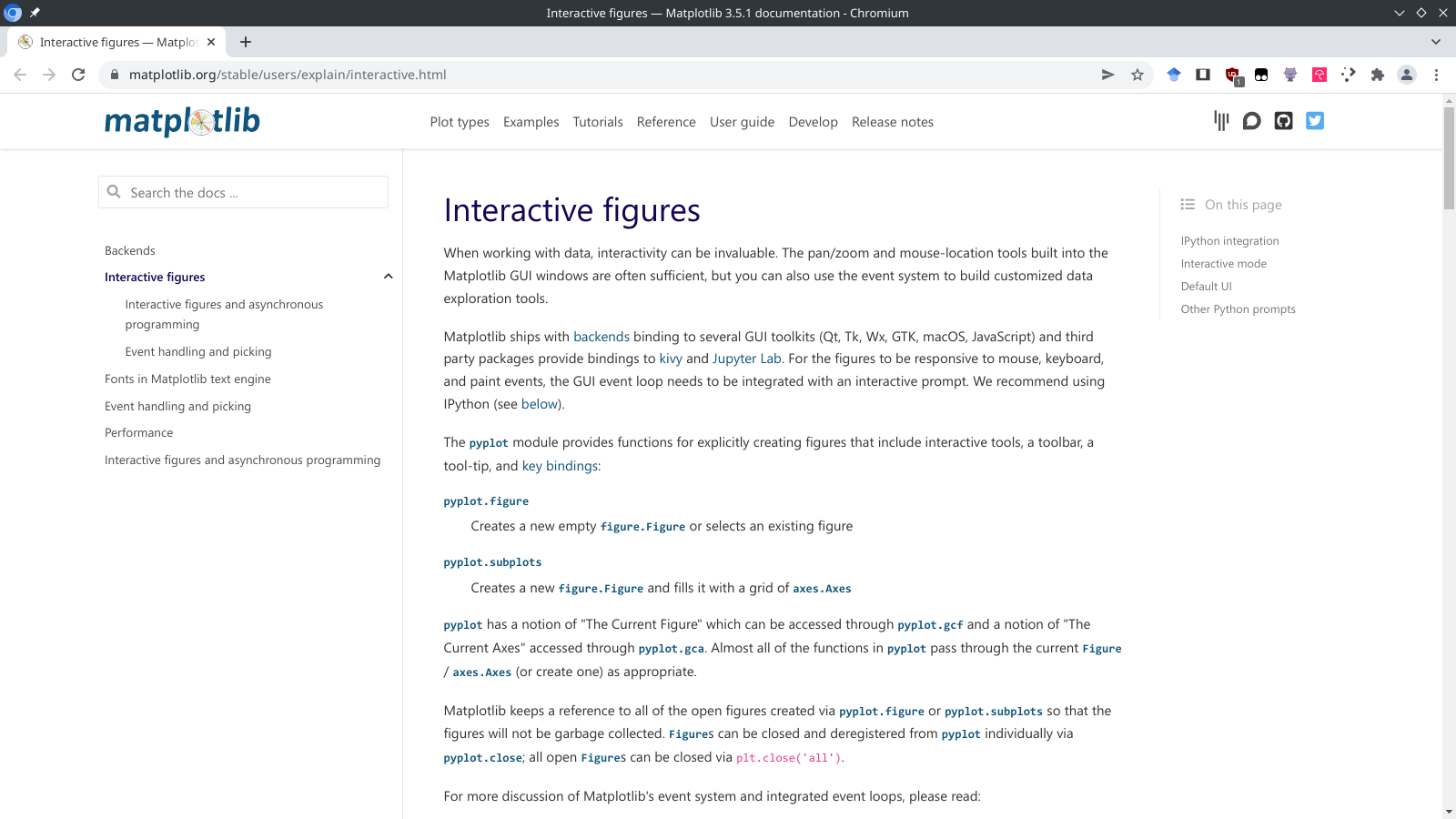Open nested Interactive figures and asynchronous programming
This screenshot has height=819, width=1456.
[224, 314]
